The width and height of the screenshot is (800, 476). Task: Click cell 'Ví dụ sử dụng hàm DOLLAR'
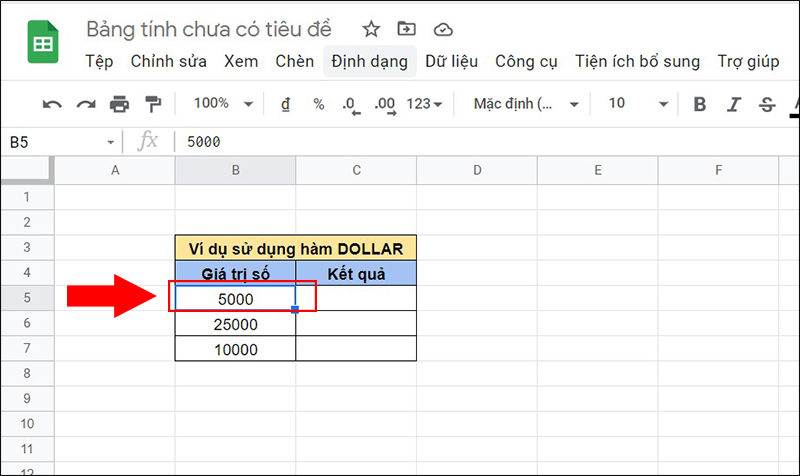[x=295, y=248]
